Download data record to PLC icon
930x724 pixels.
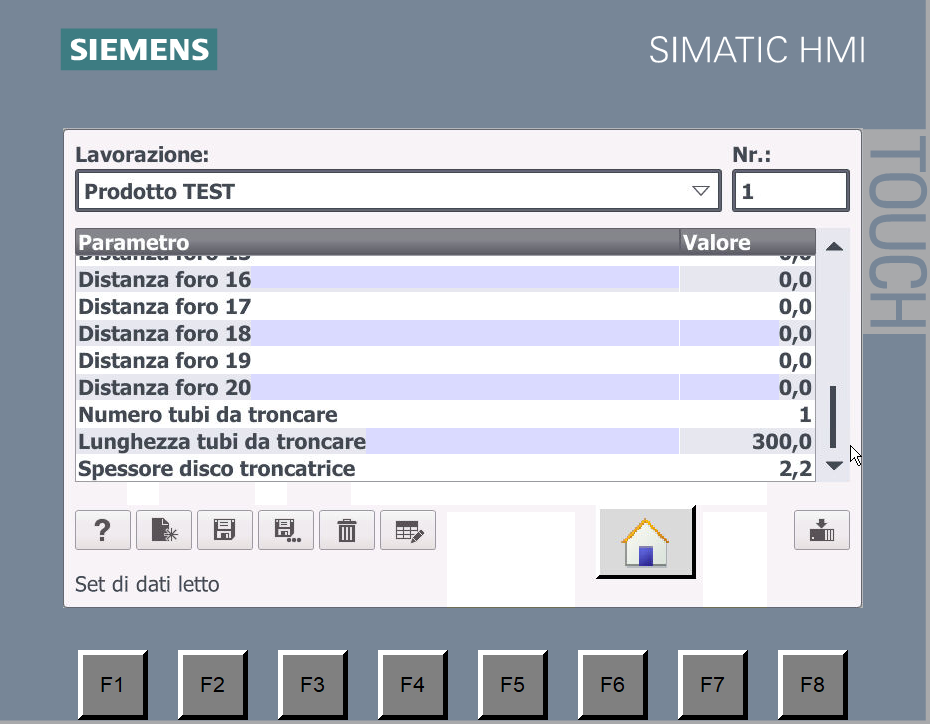point(822,530)
